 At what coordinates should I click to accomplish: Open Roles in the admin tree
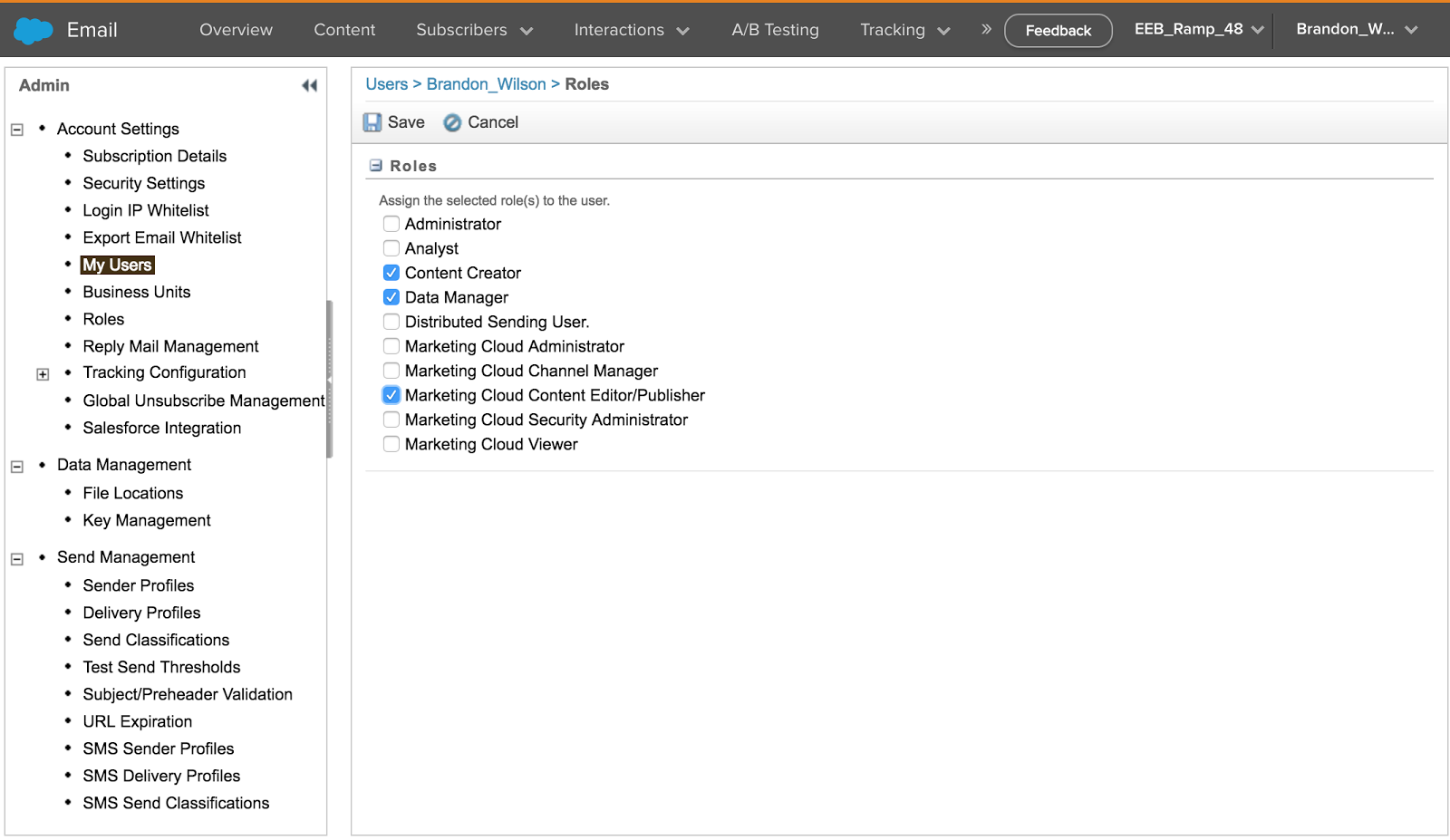103,319
